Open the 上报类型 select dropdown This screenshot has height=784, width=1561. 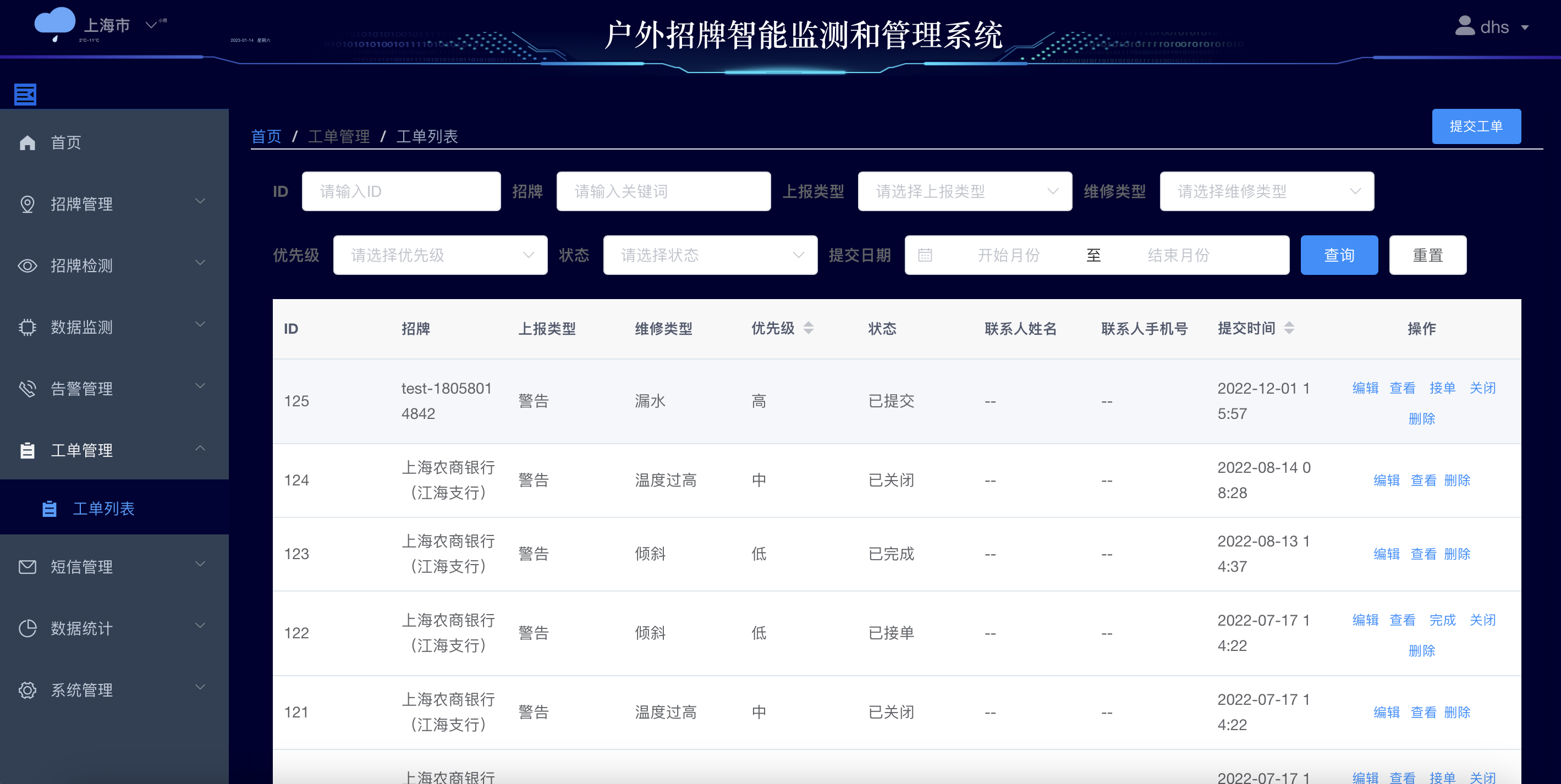tap(965, 191)
